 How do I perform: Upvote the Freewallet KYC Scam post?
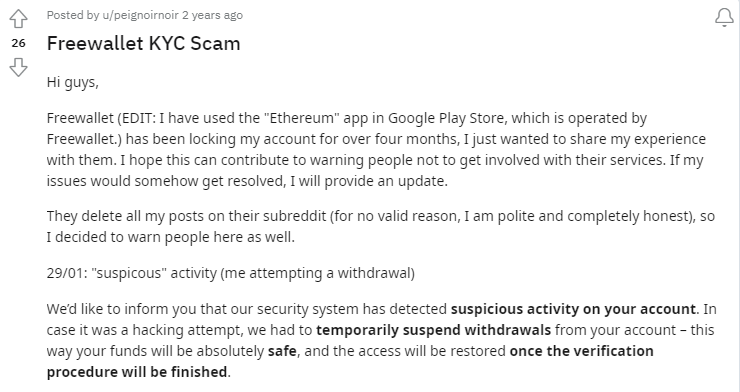(x=18, y=19)
